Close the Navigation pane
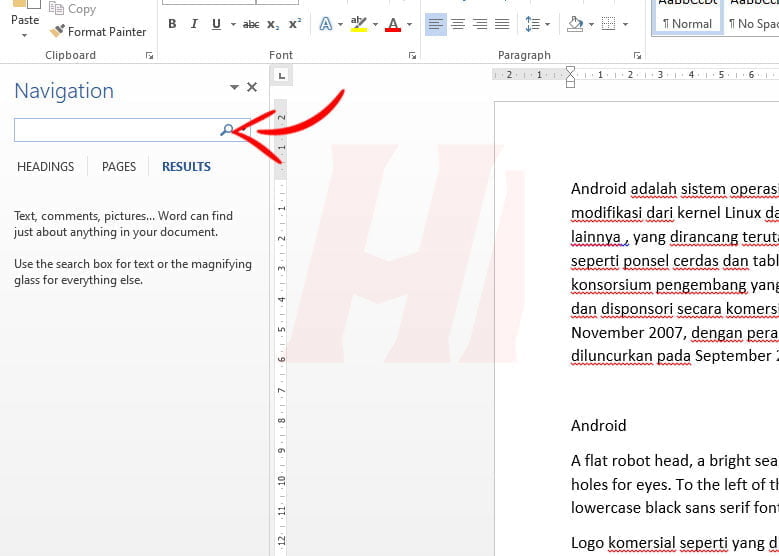This screenshot has height=556, width=779. pos(252,87)
